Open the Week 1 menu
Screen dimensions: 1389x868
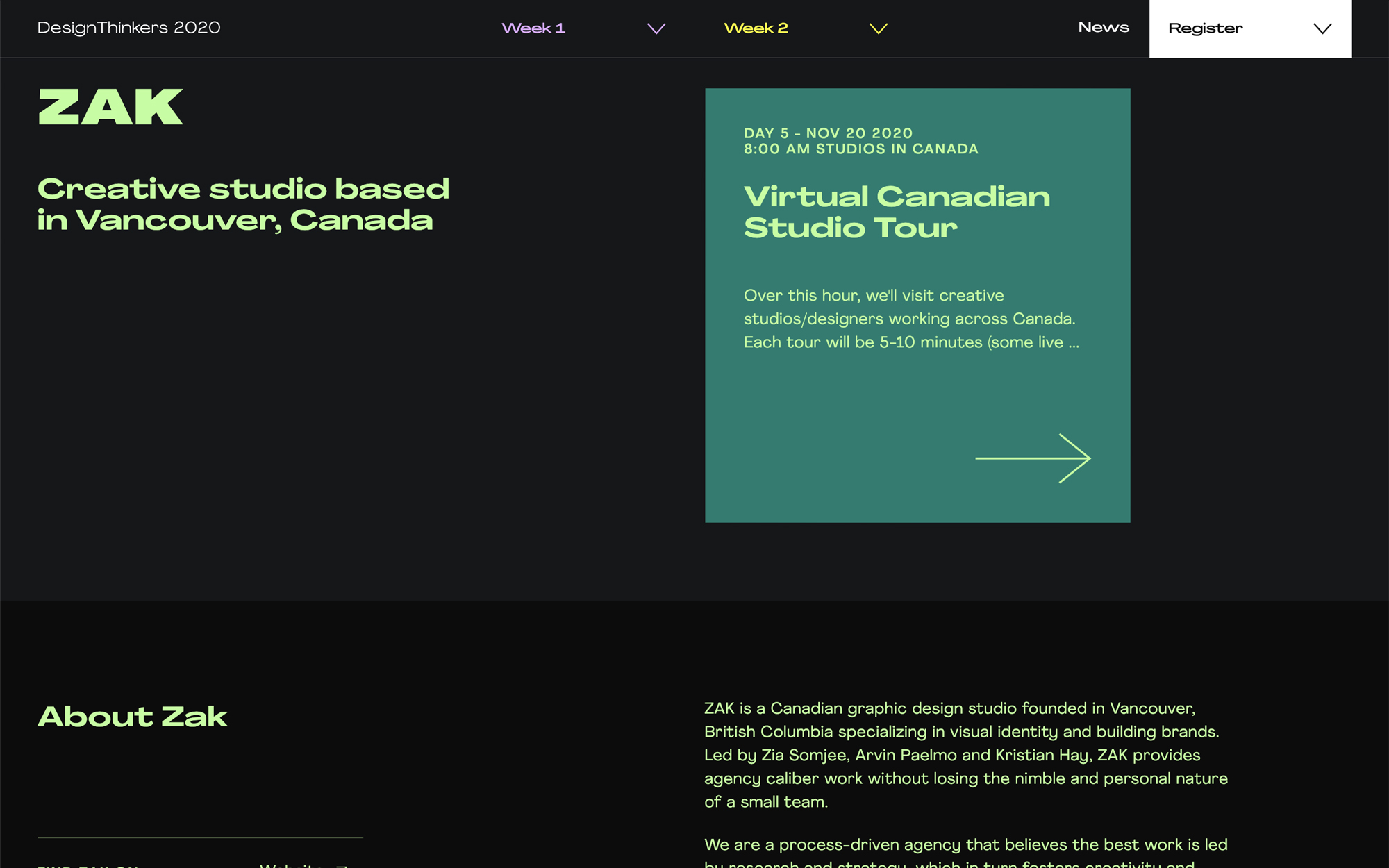point(533,28)
